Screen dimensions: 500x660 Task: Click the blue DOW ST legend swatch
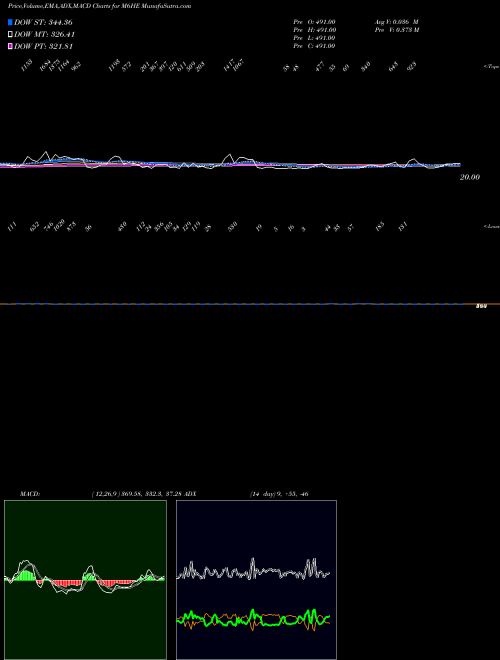point(10,22)
